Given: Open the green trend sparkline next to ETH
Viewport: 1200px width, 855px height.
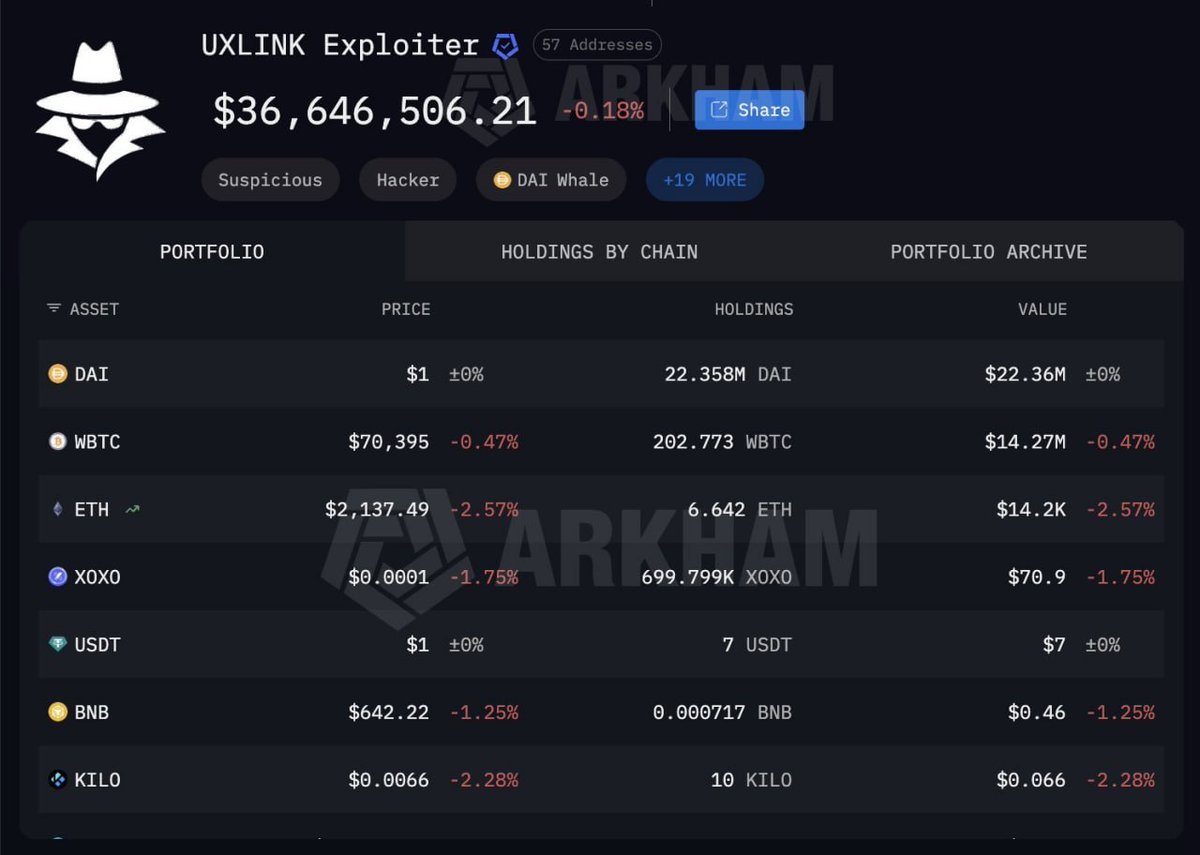Looking at the screenshot, I should (x=133, y=508).
